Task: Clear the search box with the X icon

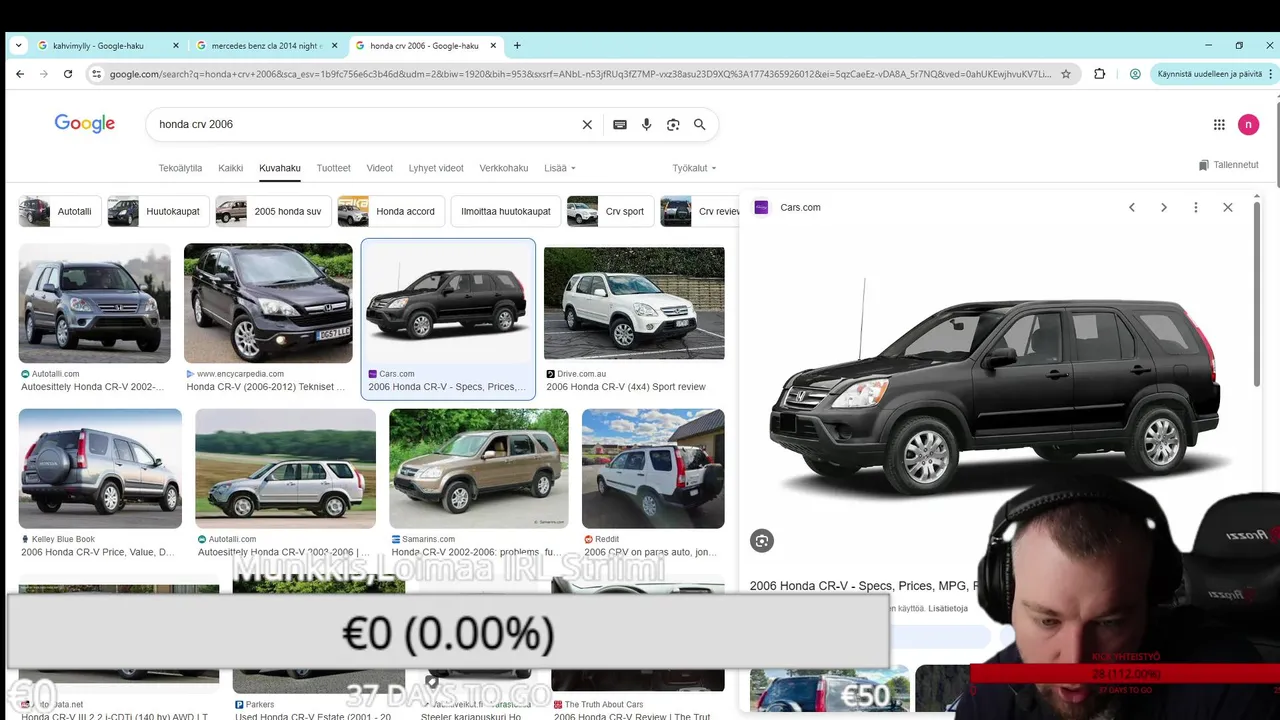Action: pos(587,125)
